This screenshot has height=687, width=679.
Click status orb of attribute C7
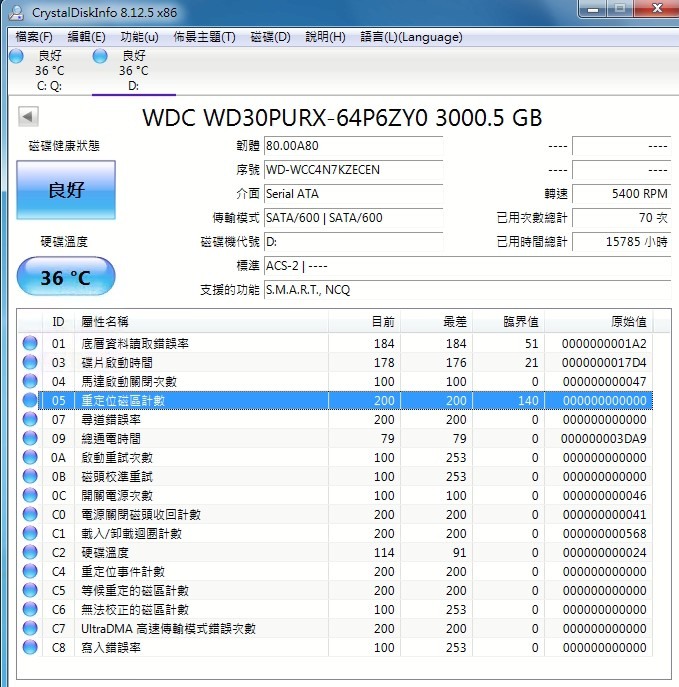[30, 628]
